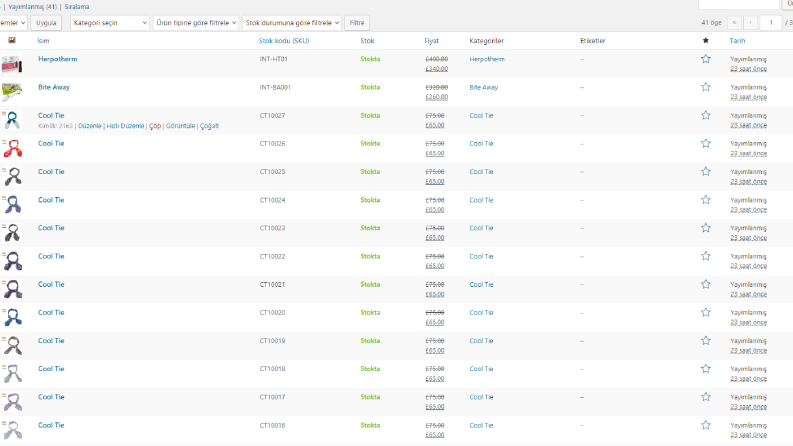Image resolution: width=793 pixels, height=446 pixels.
Task: Open thumbnail of Cool Tie CT10020
Action: 12,318
